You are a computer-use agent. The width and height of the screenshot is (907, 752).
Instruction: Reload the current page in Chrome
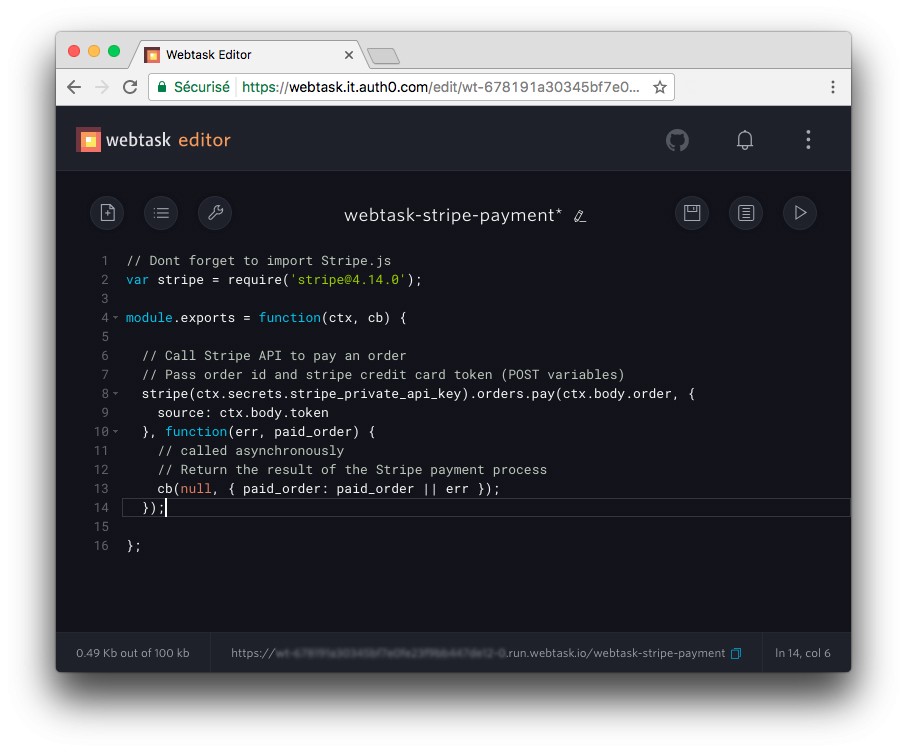(x=129, y=87)
